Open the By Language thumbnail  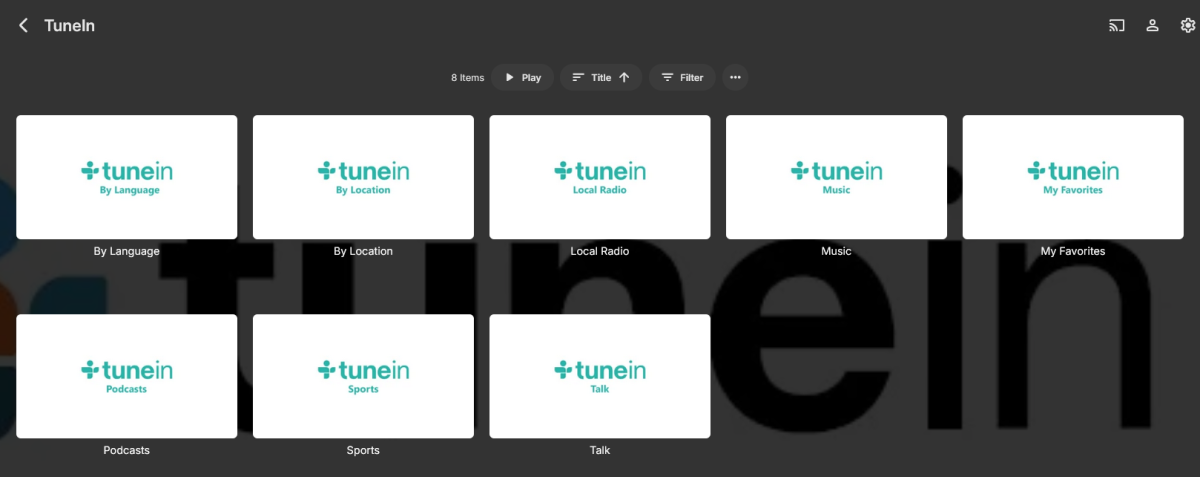[x=127, y=177]
